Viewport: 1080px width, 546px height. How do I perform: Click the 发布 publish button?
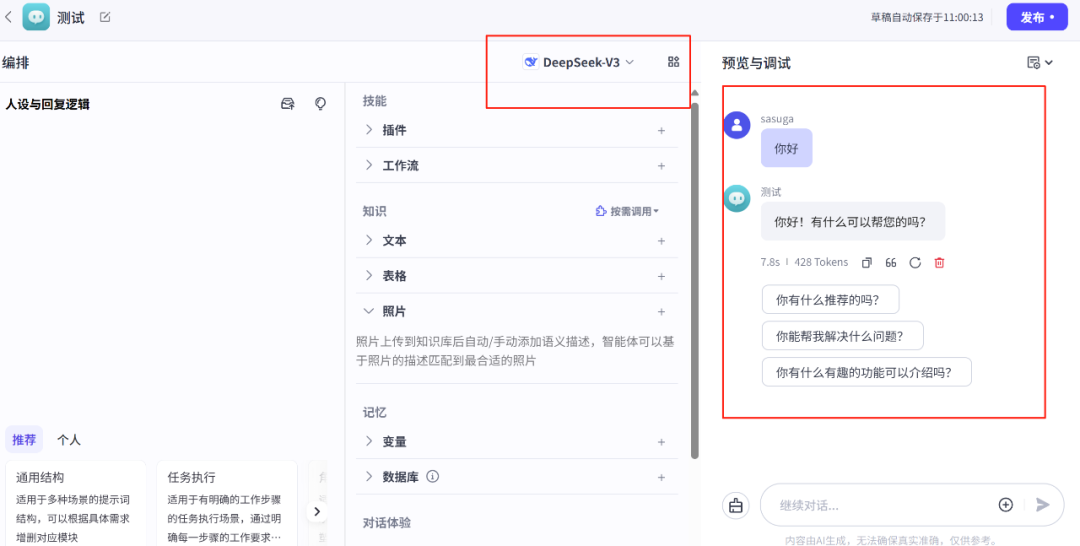click(1037, 17)
